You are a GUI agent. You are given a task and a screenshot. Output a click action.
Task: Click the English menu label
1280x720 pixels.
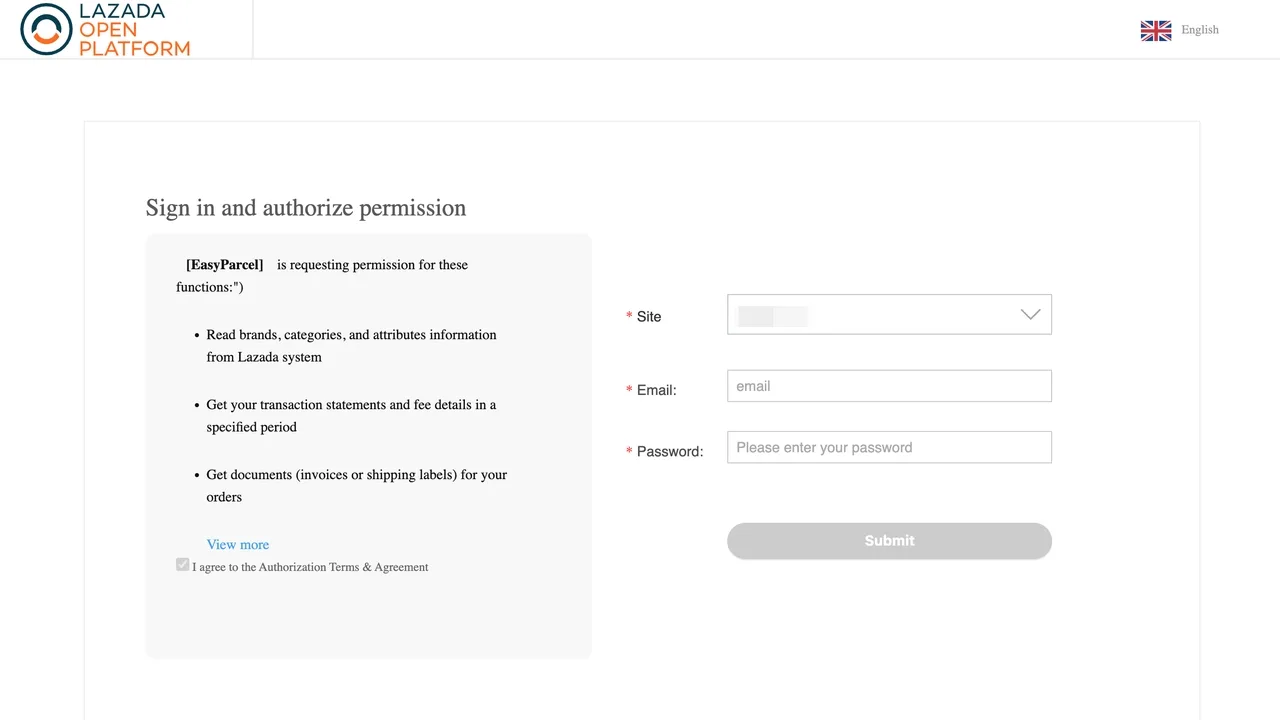[1199, 29]
